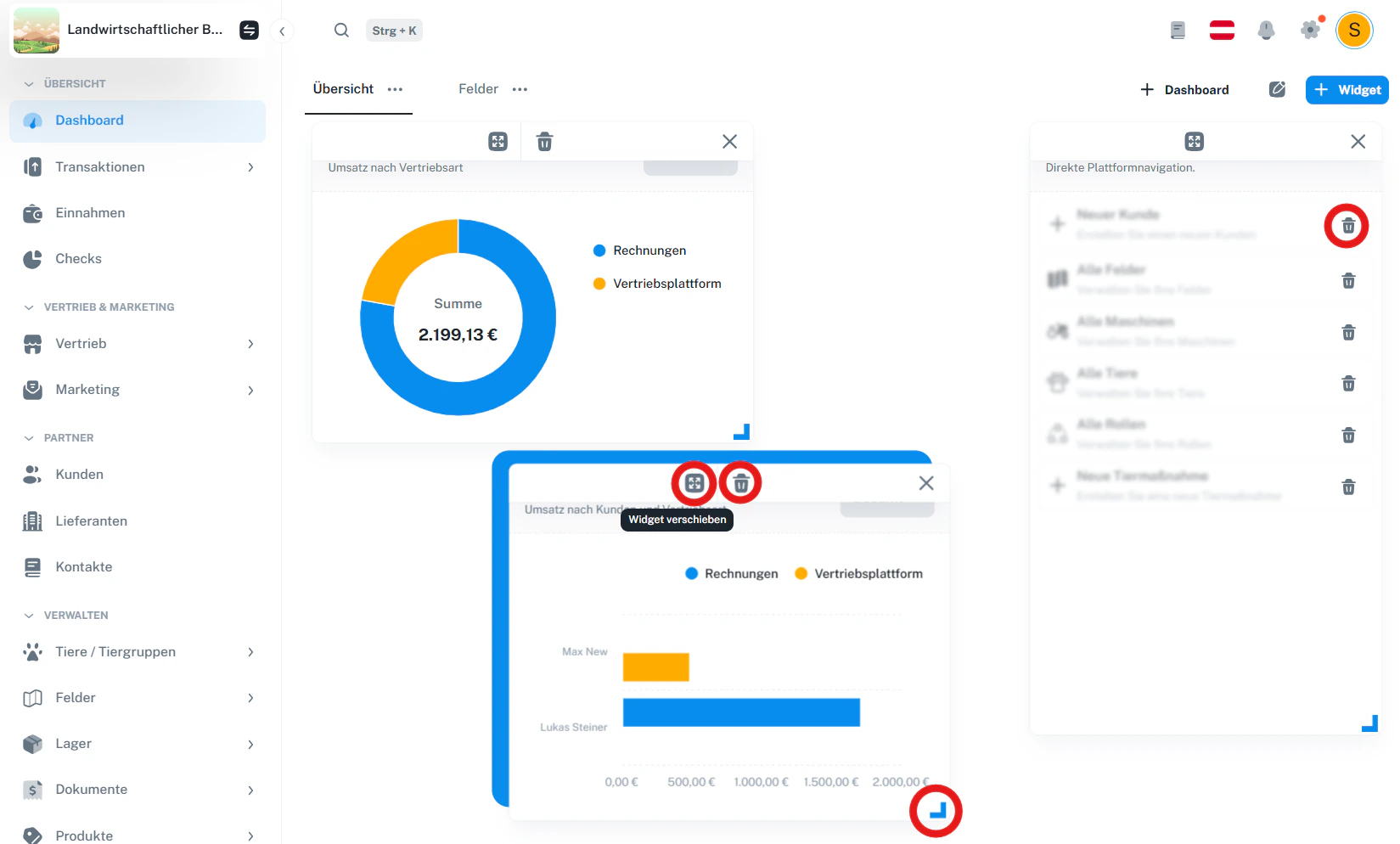Click the notifications bell icon
Screen dimensions: 1400x844
click(1266, 30)
